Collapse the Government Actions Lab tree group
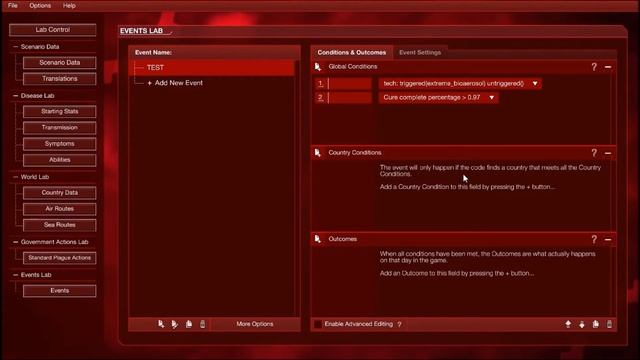Image resolution: width=640 pixels, height=360 pixels. point(16,242)
